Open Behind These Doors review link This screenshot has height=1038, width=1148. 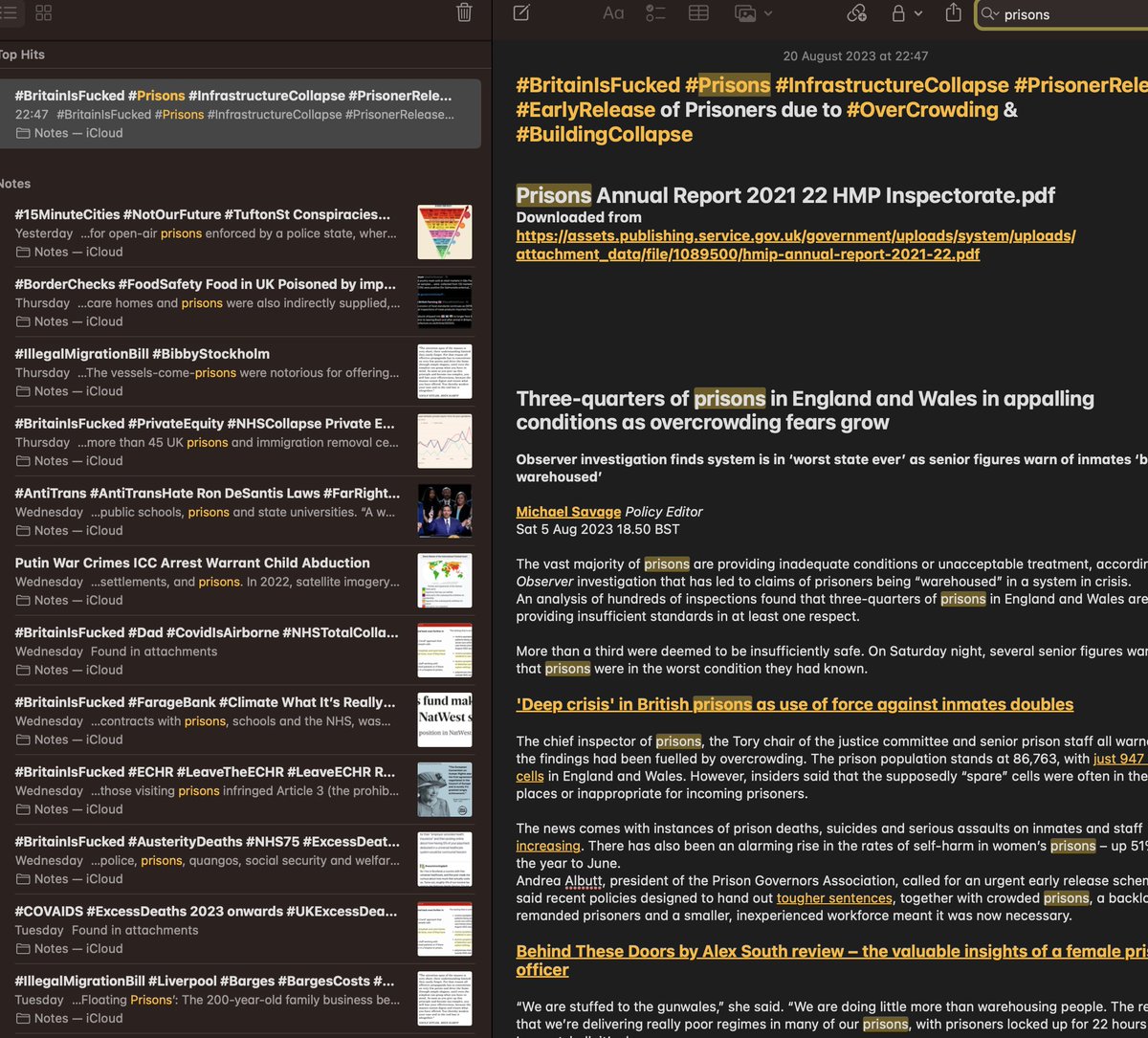830,961
